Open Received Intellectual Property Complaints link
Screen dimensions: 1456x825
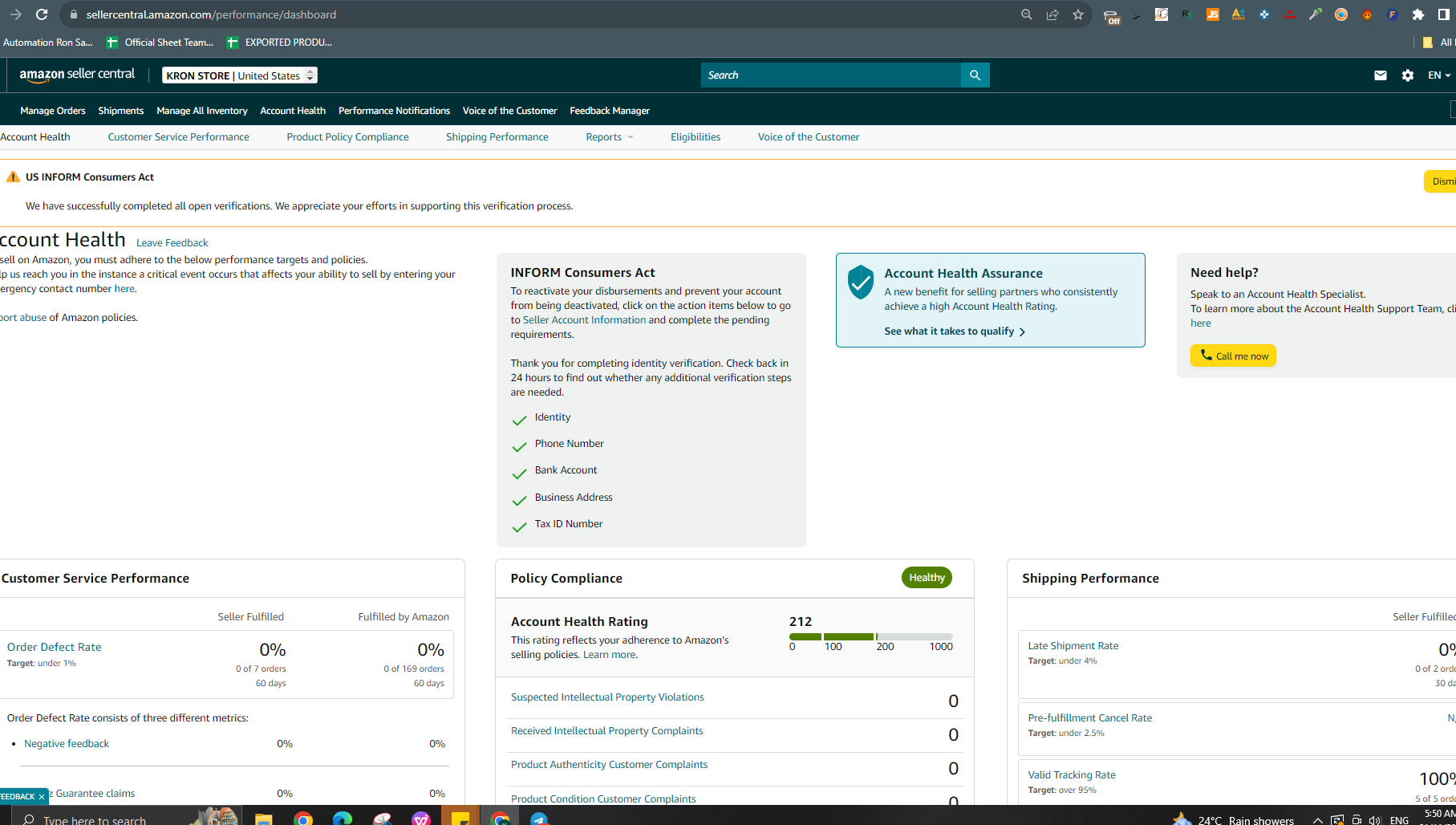[x=606, y=731]
